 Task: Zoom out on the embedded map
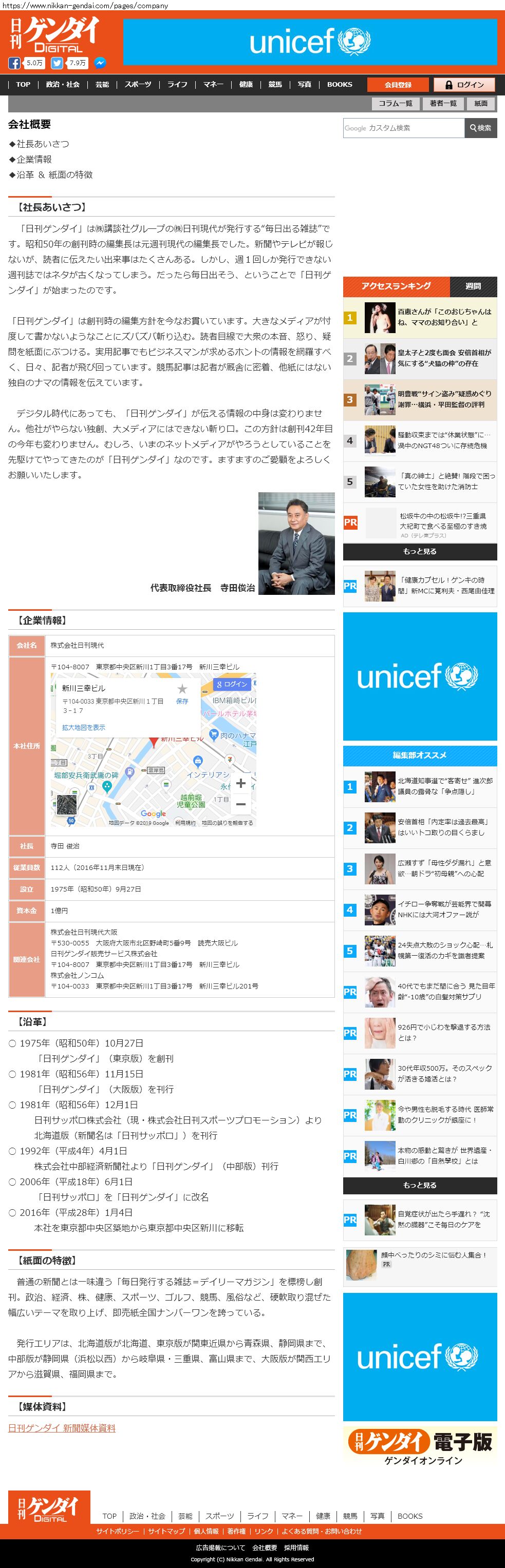click(x=240, y=804)
